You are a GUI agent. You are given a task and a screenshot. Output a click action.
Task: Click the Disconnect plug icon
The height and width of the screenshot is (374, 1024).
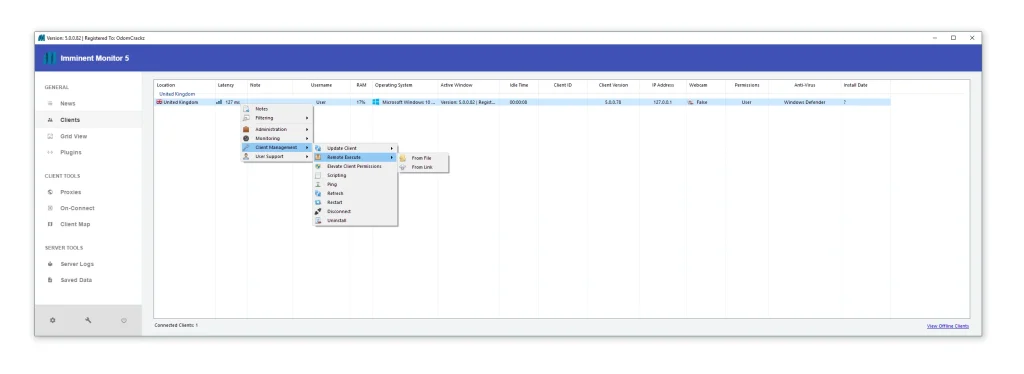pyautogui.click(x=318, y=211)
